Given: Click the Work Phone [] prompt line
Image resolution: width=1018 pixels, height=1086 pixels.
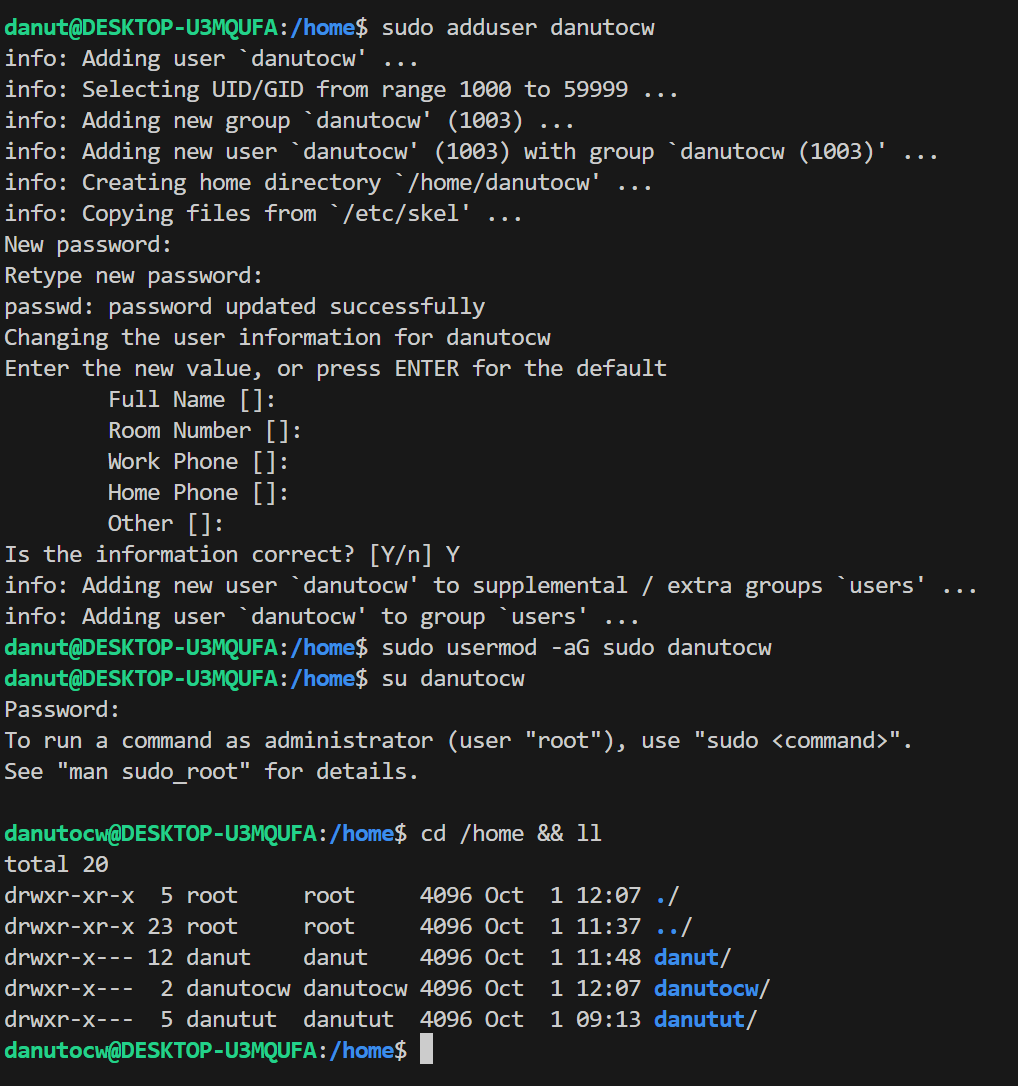Looking at the screenshot, I should coord(198,461).
